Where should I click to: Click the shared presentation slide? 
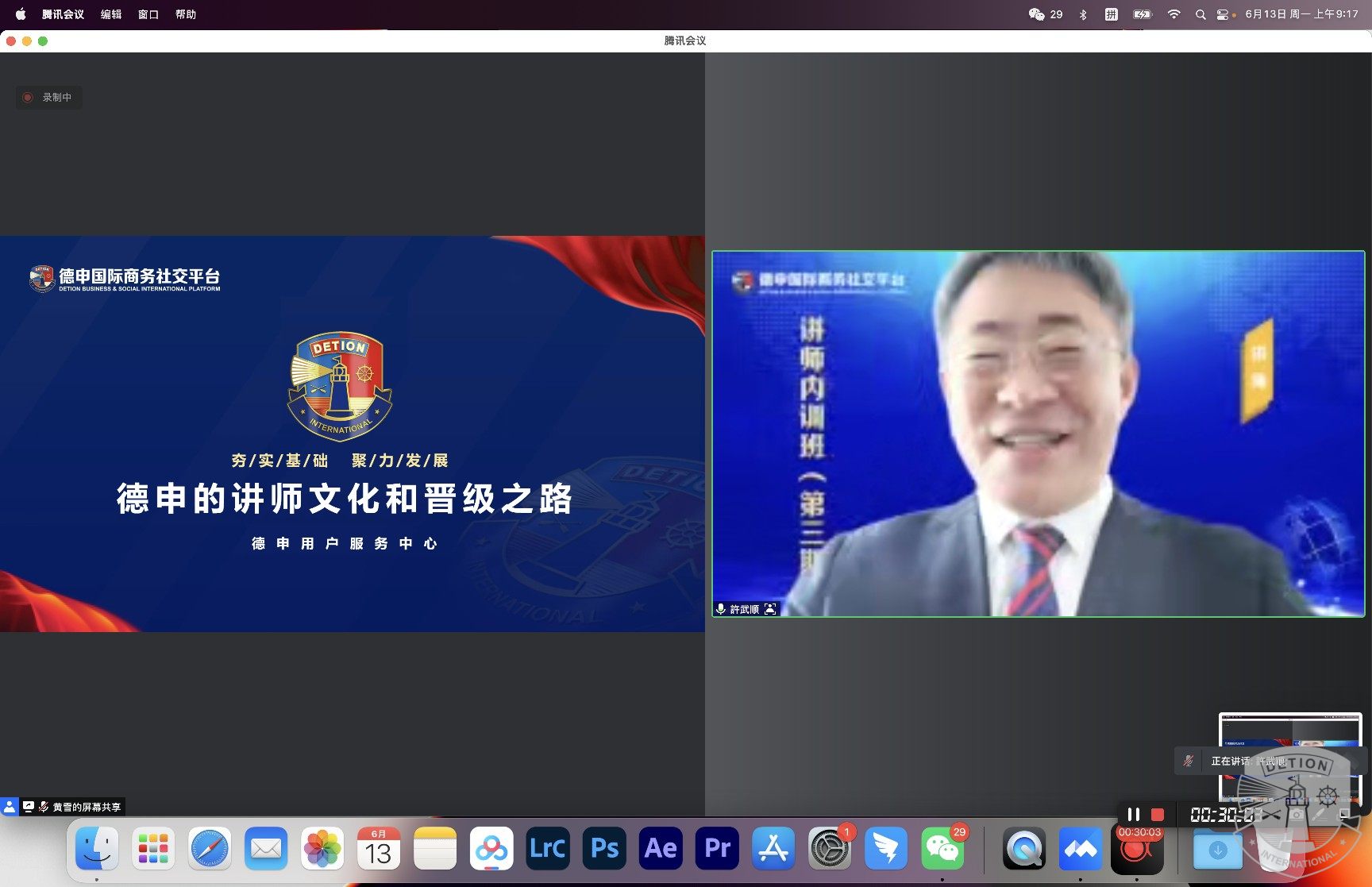click(352, 434)
